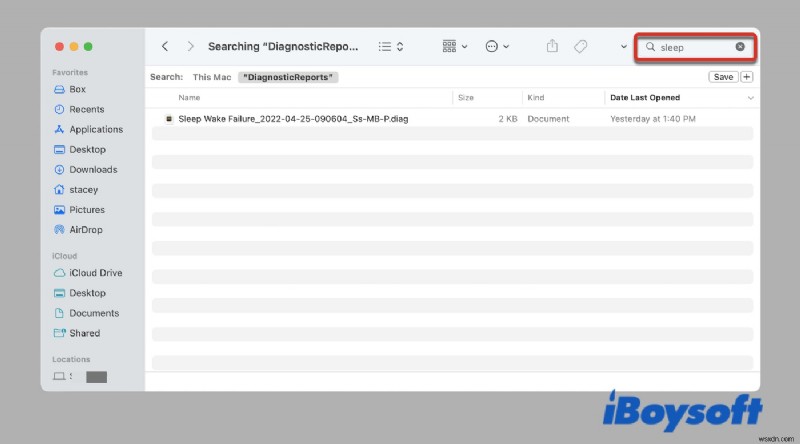Clear the search text with the X icon

tap(740, 46)
